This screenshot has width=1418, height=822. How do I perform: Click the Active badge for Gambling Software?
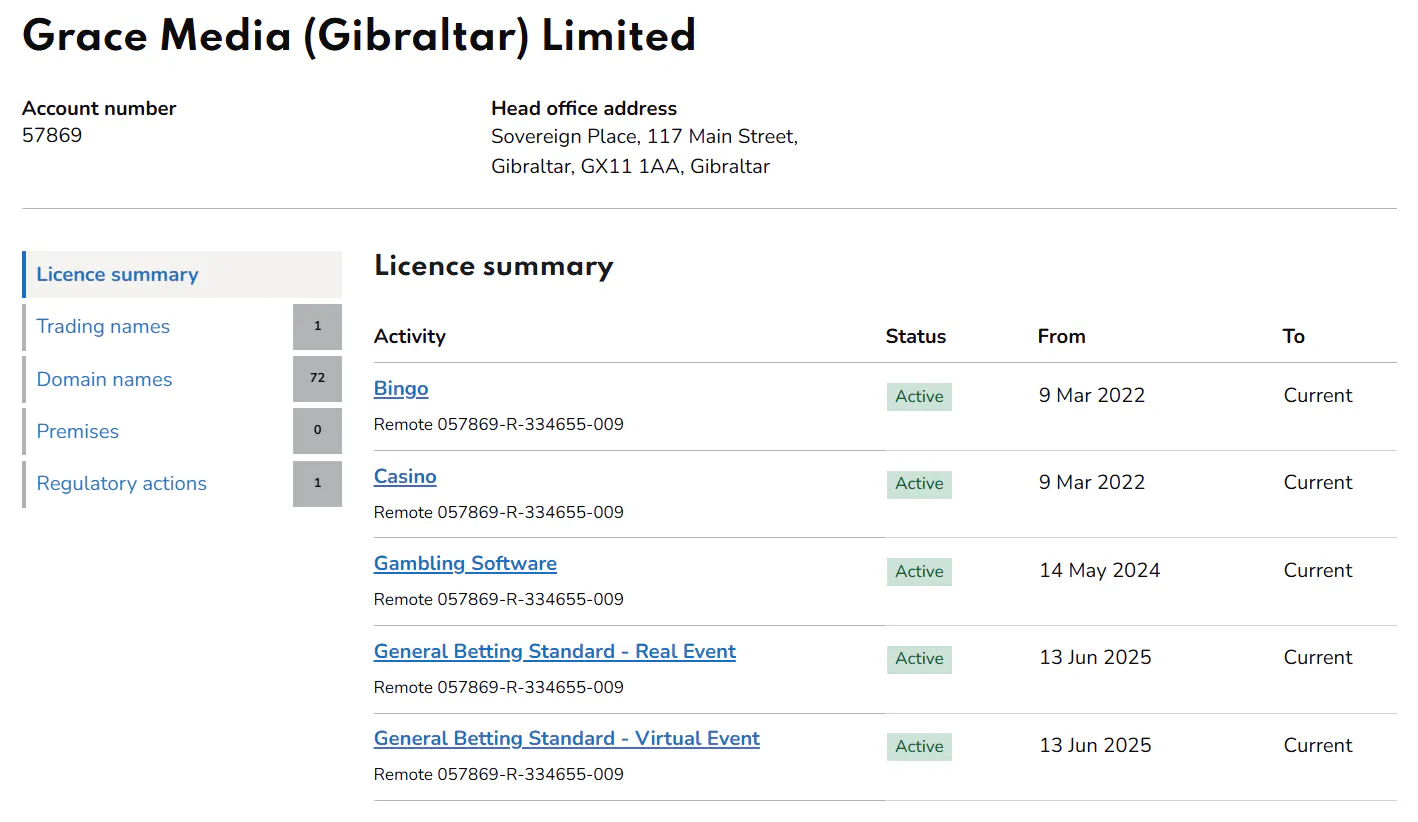point(919,572)
